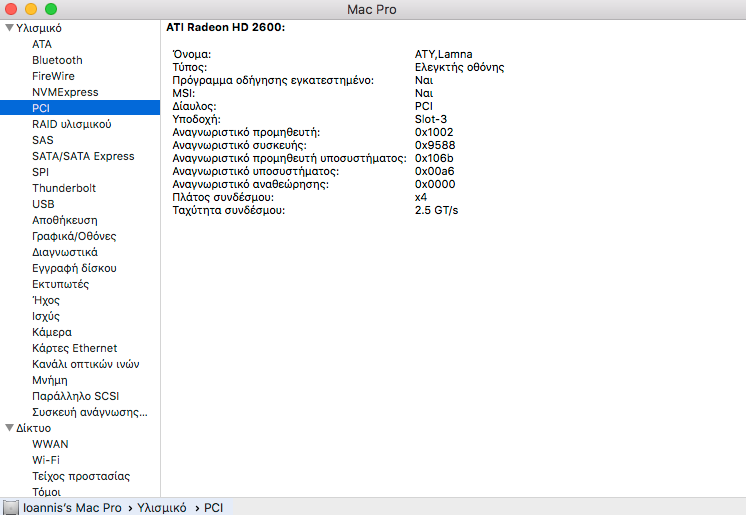Click the Slot-3 value
This screenshot has height=515, width=746.
tap(431, 119)
